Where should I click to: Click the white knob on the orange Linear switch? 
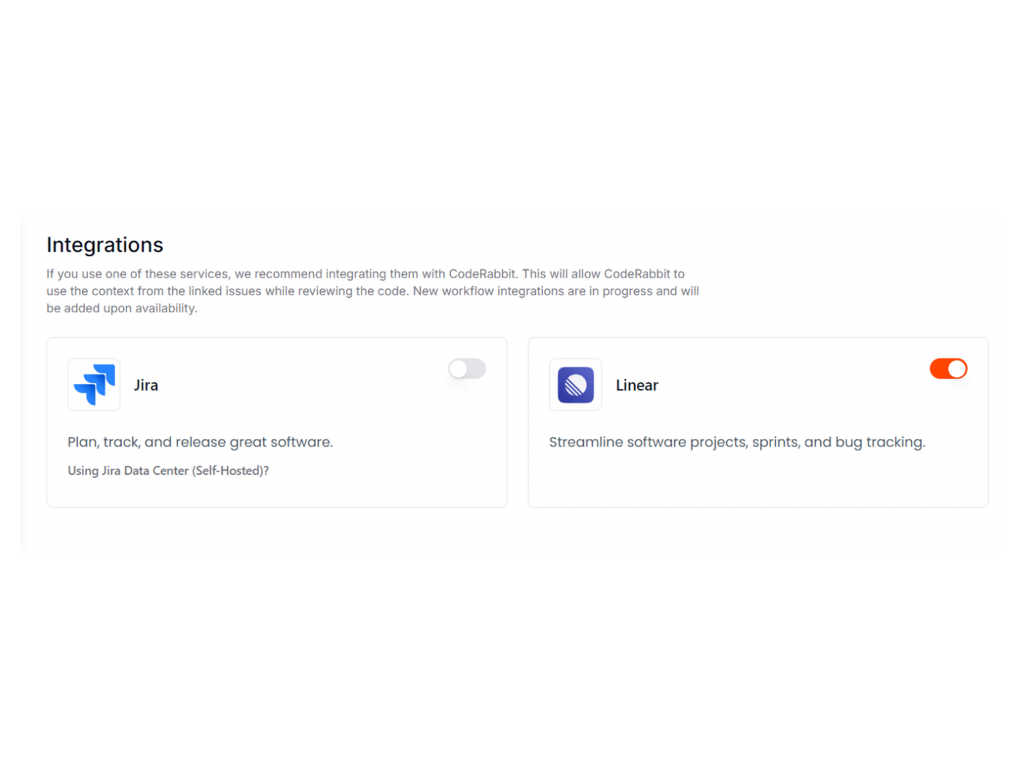(957, 369)
